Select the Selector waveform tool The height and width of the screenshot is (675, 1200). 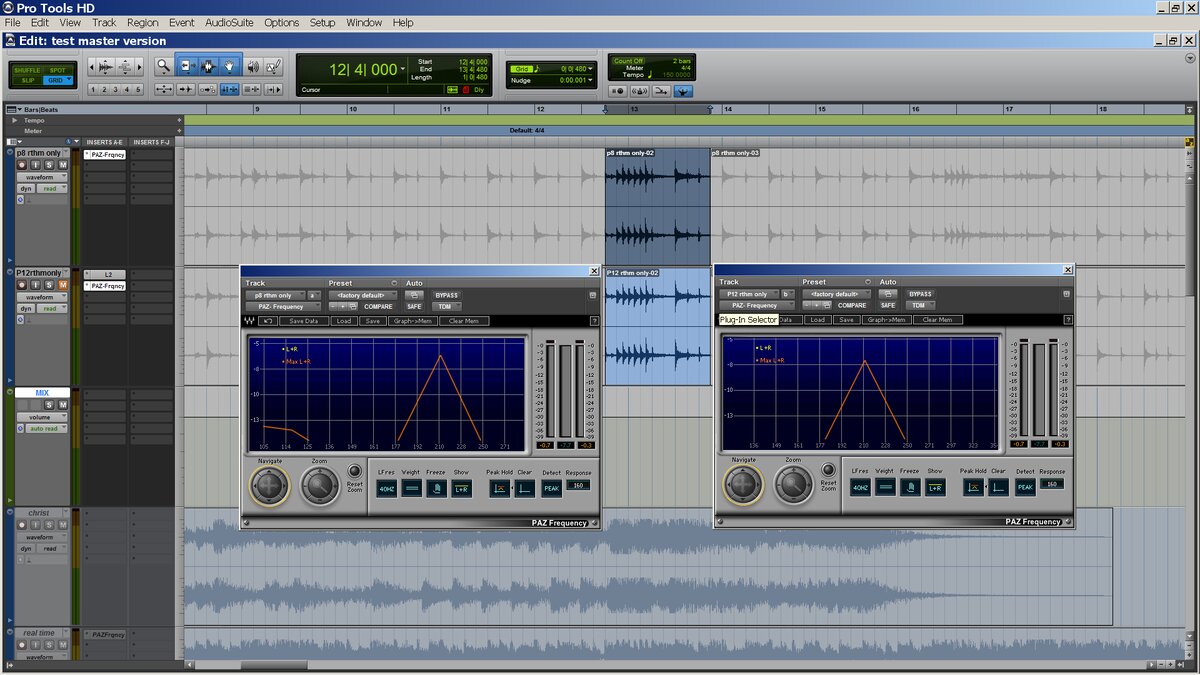point(208,66)
